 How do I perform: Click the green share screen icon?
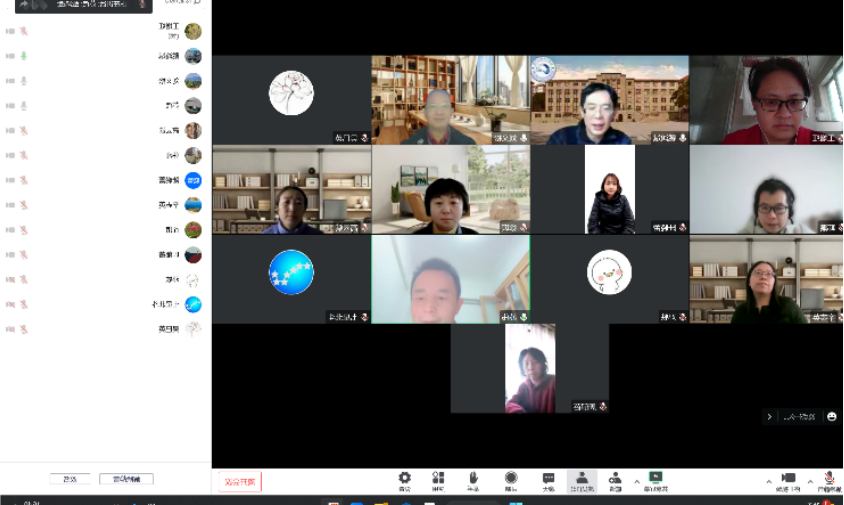click(656, 480)
